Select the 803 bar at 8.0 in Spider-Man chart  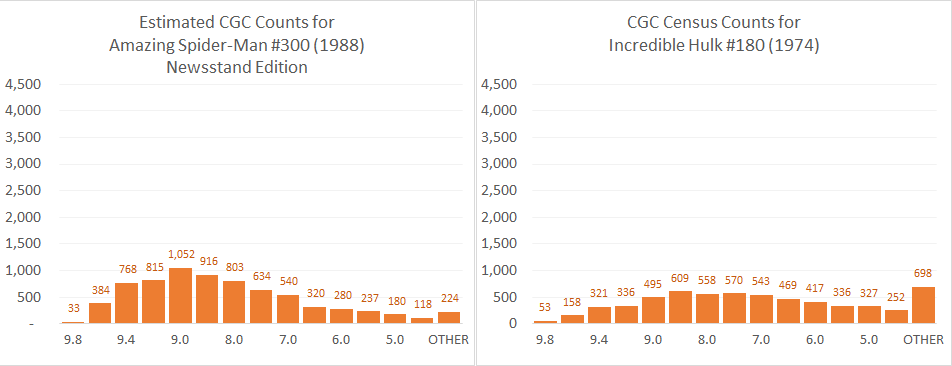coord(234,302)
